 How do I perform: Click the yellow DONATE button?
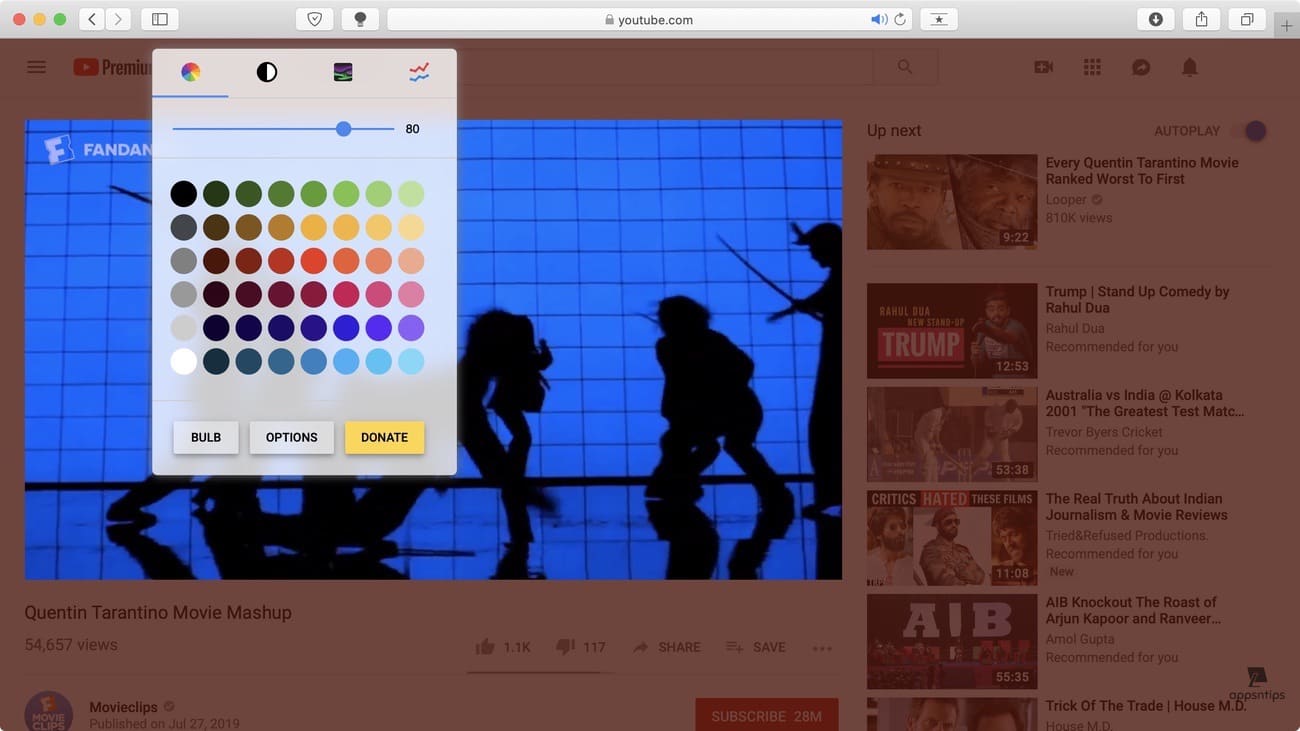[385, 437]
